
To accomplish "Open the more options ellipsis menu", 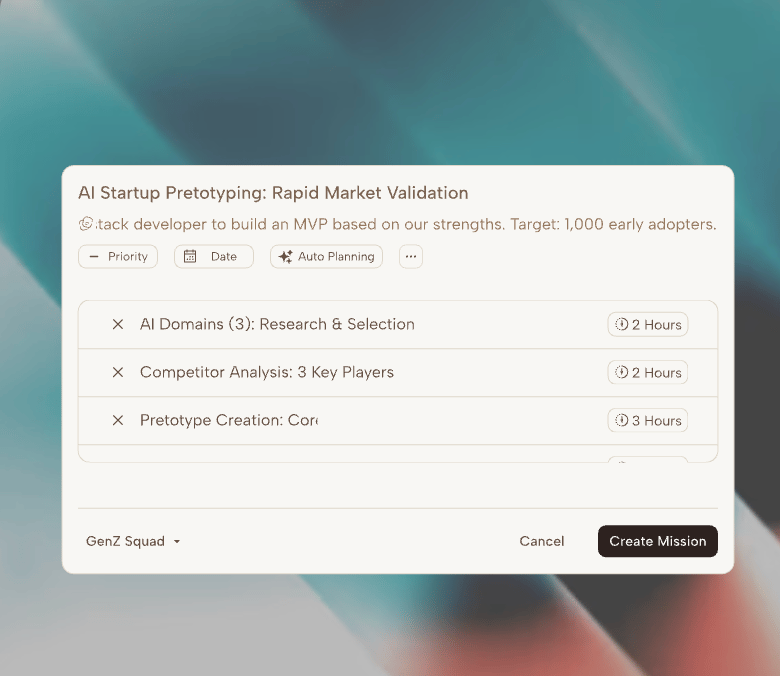I will 411,257.
